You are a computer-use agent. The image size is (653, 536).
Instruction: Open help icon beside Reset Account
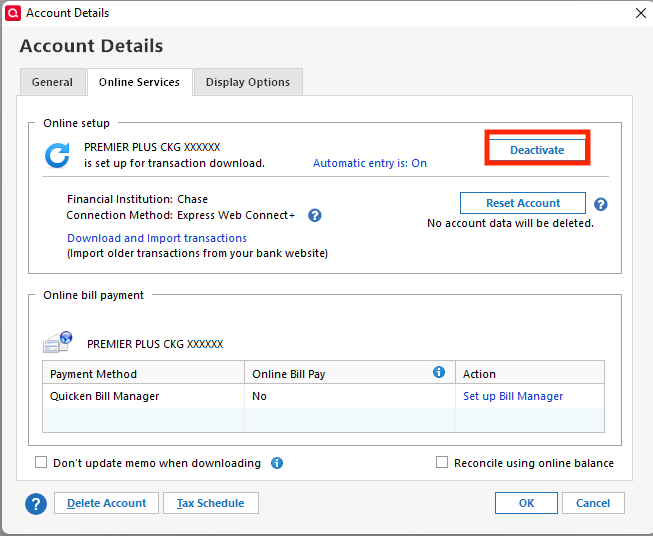point(601,204)
